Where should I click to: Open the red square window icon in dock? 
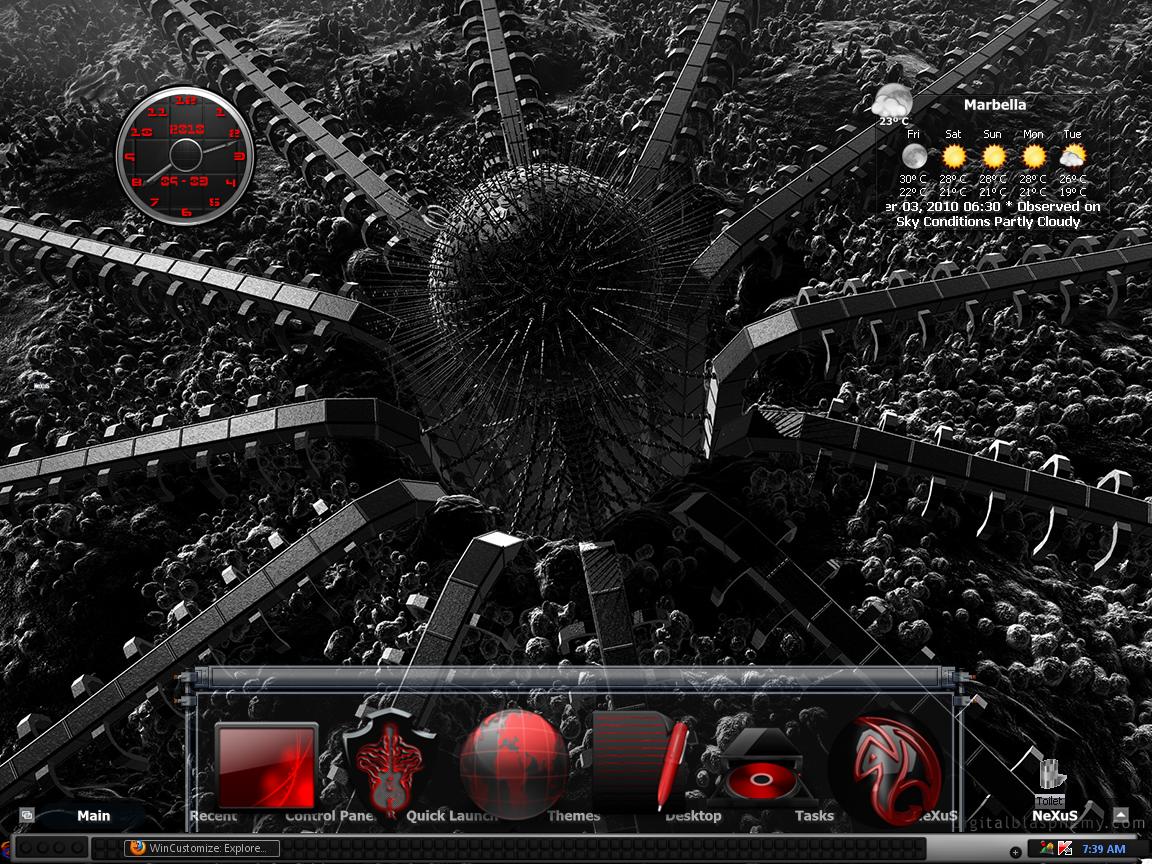click(x=267, y=766)
